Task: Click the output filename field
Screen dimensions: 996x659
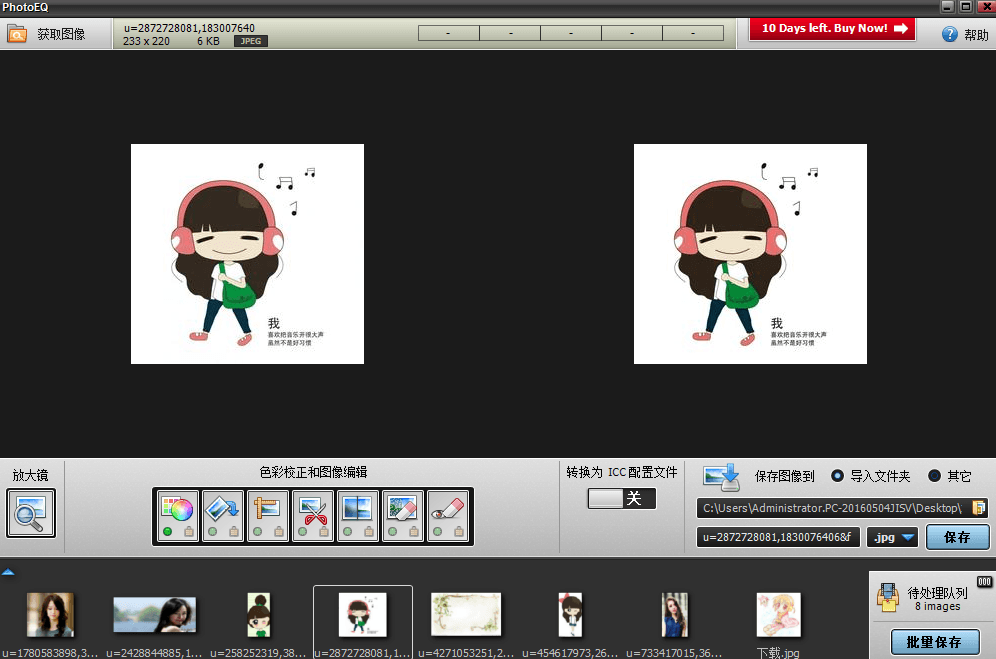Action: point(778,537)
